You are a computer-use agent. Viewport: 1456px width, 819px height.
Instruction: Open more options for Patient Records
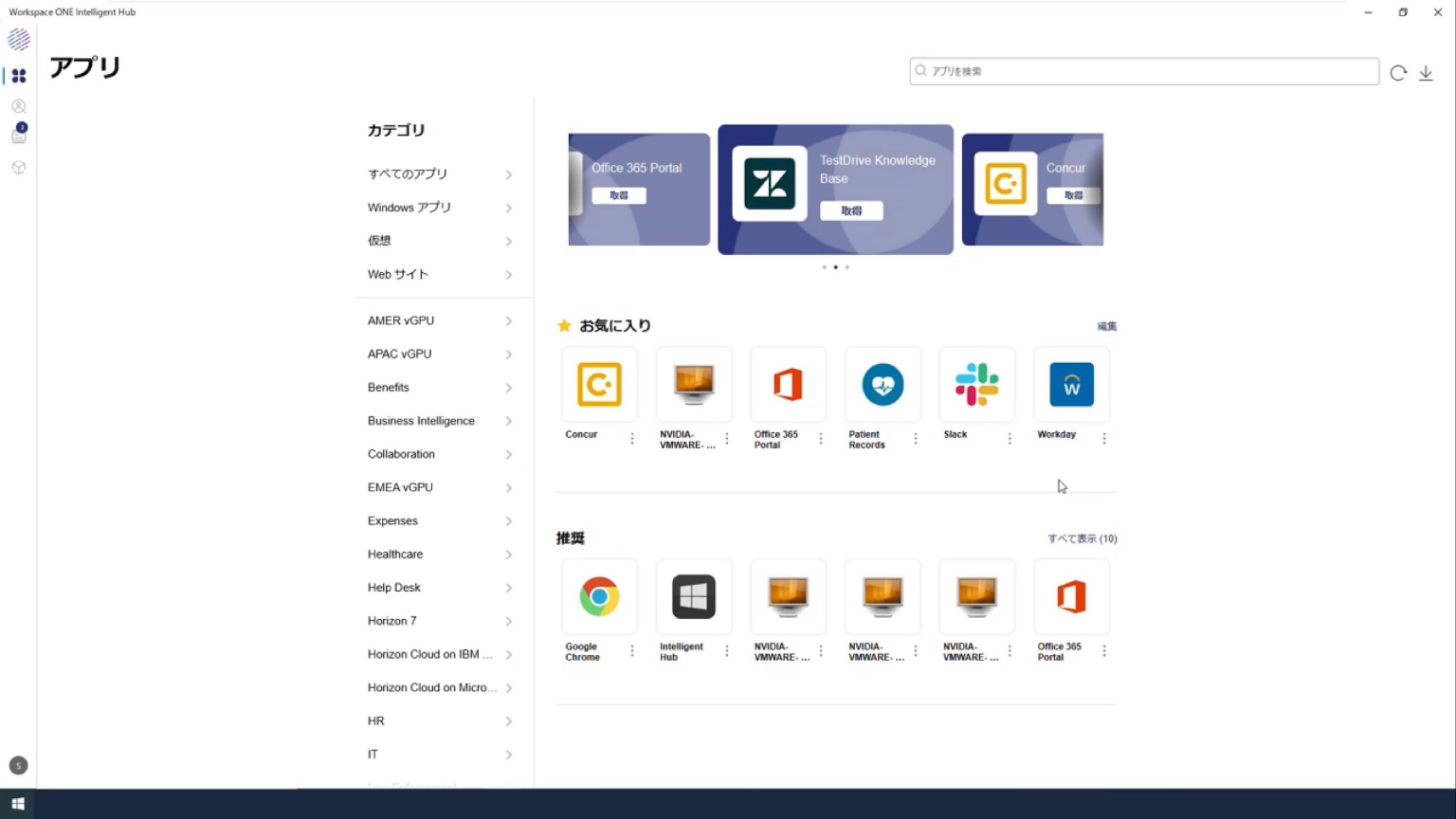click(x=916, y=438)
